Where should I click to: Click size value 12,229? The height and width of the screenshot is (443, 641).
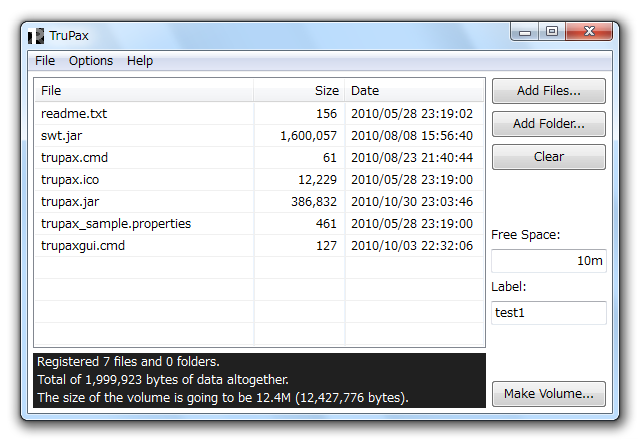click(317, 180)
